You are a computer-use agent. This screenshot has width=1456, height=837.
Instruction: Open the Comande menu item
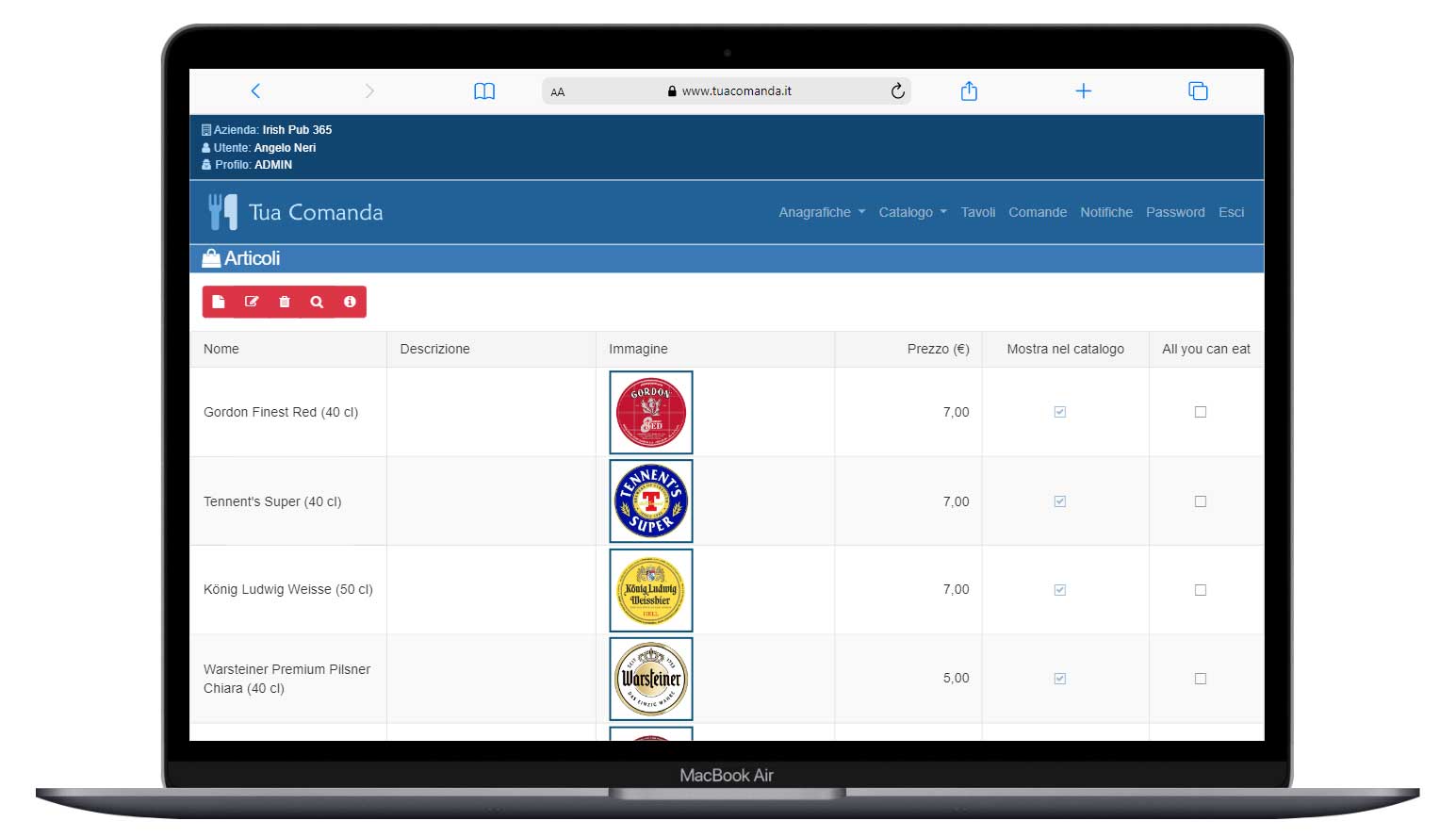click(x=1038, y=212)
